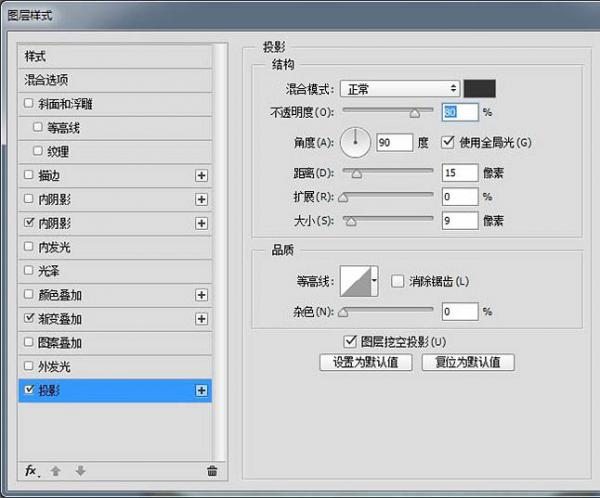
Task: Tick the 图案叠加 checkbox
Action: (x=29, y=342)
